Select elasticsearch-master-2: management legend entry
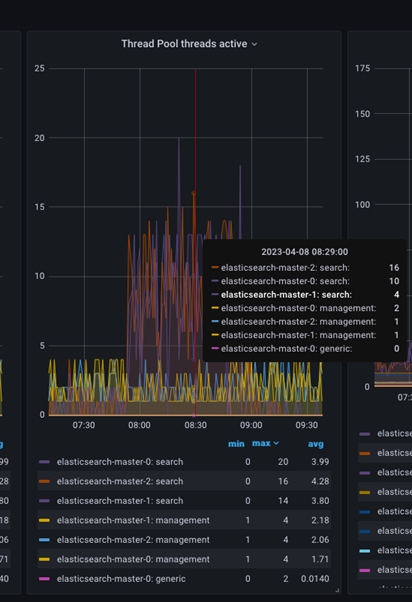This screenshot has width=412, height=602. (x=133, y=540)
